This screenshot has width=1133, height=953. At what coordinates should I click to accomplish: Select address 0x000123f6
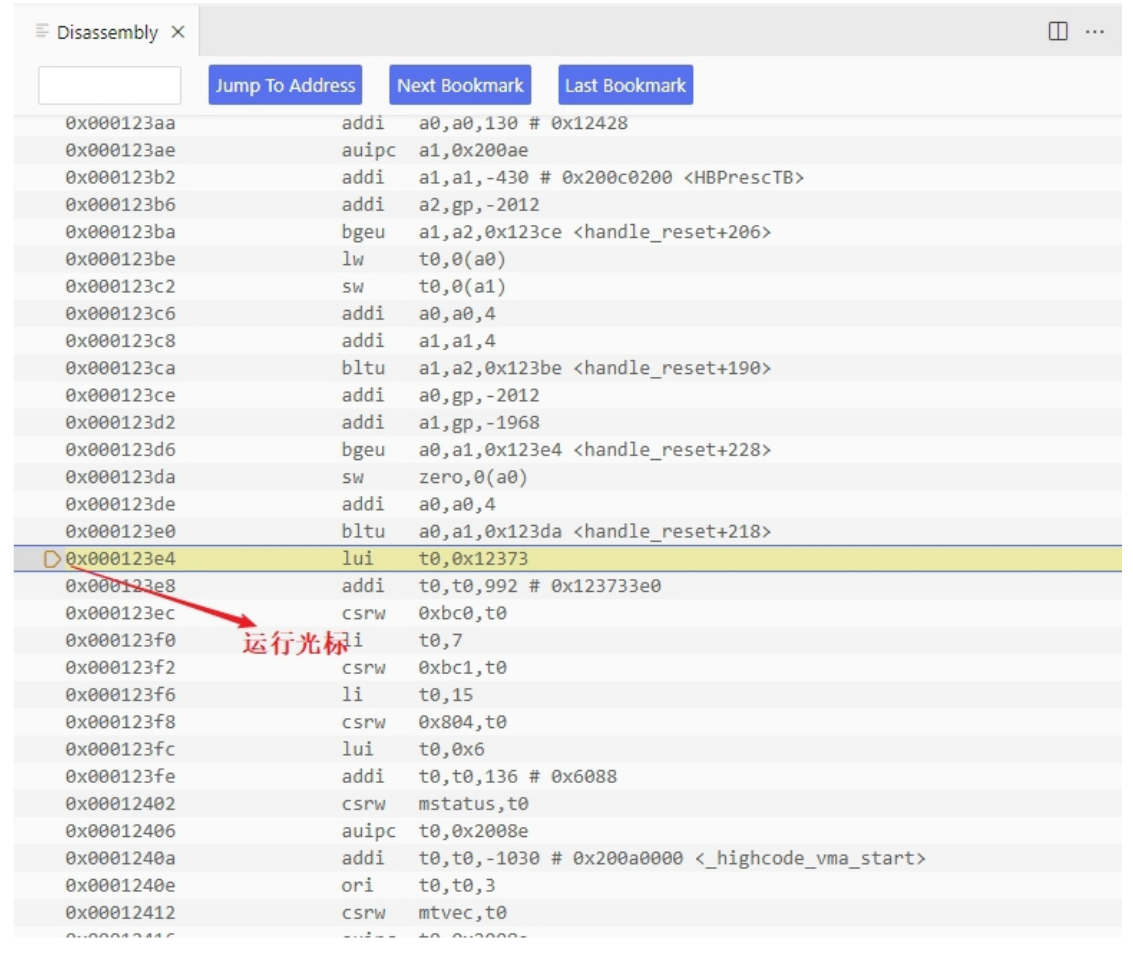pos(121,695)
